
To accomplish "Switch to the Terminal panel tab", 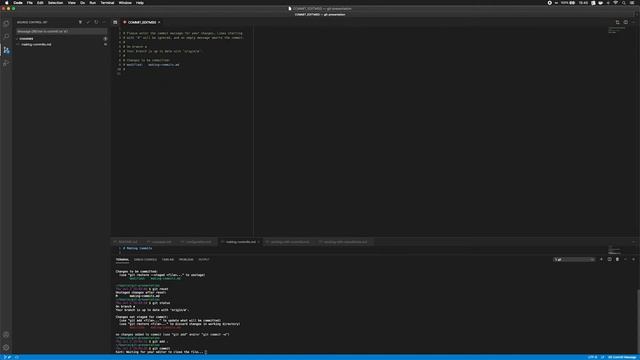I will pos(122,260).
